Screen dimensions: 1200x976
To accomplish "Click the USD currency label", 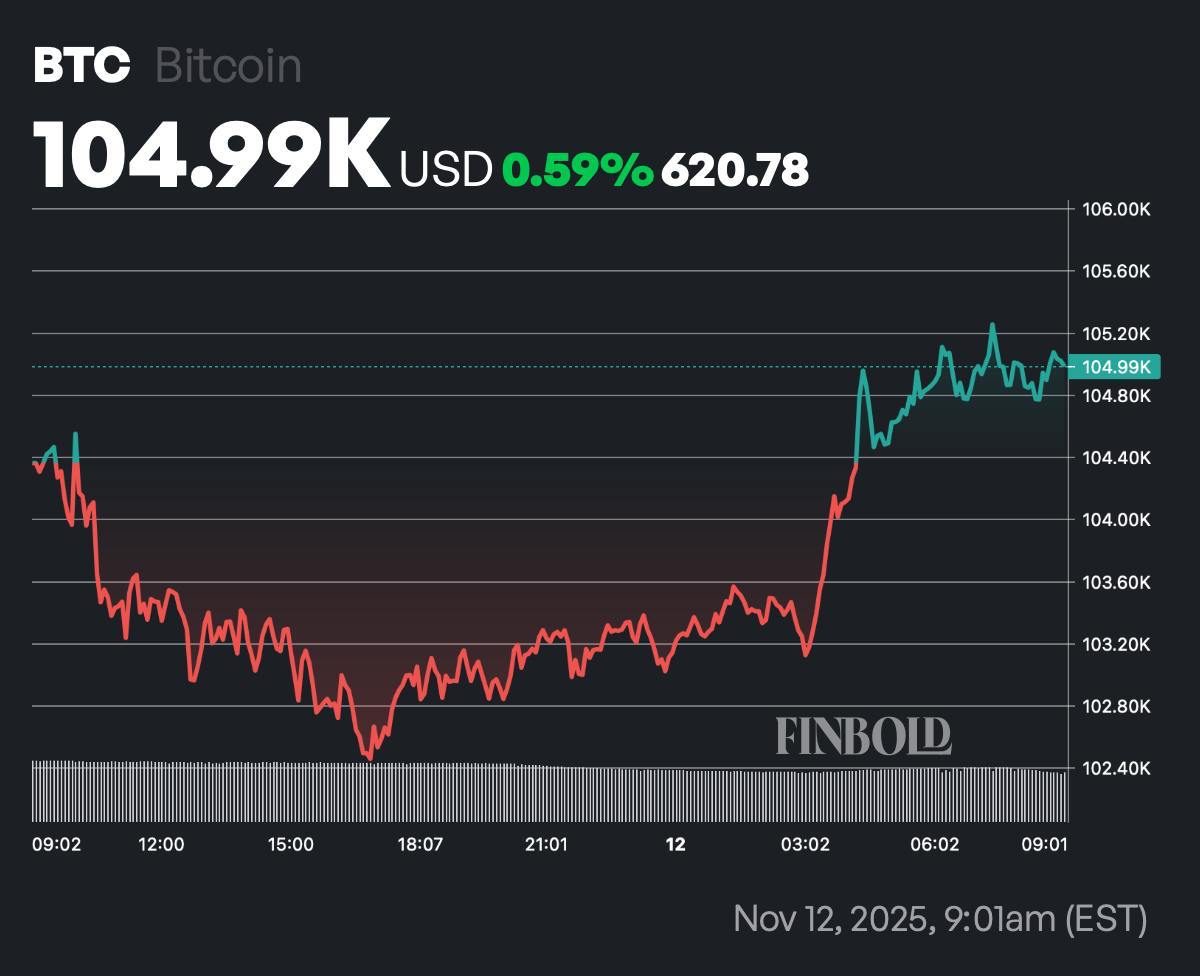I will point(446,170).
